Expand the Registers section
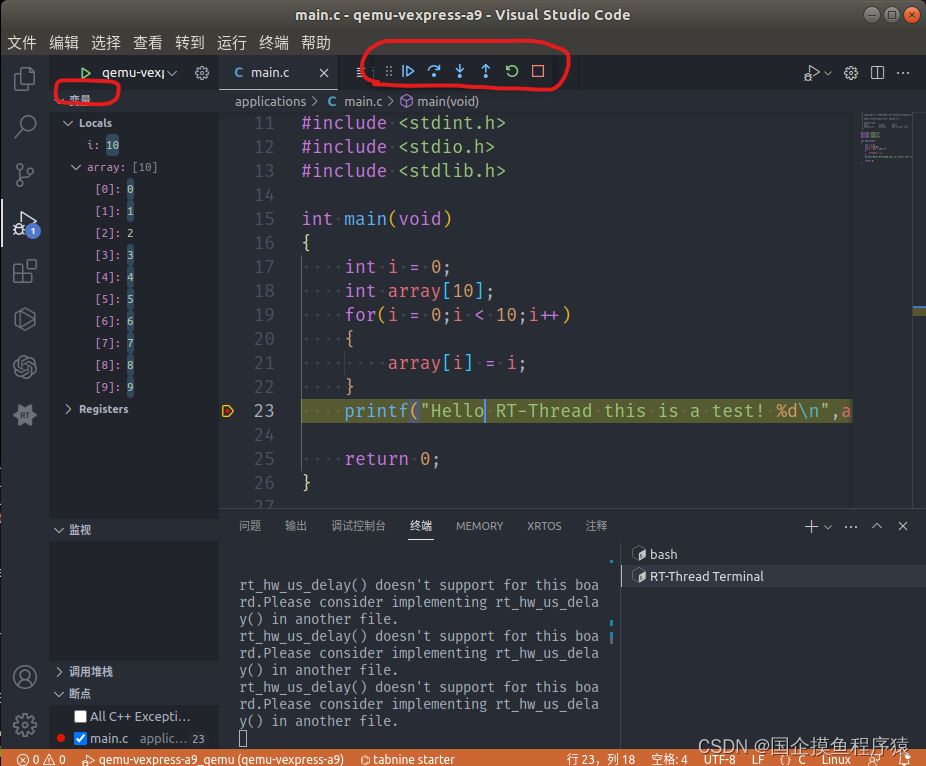The image size is (926, 766). coord(70,408)
